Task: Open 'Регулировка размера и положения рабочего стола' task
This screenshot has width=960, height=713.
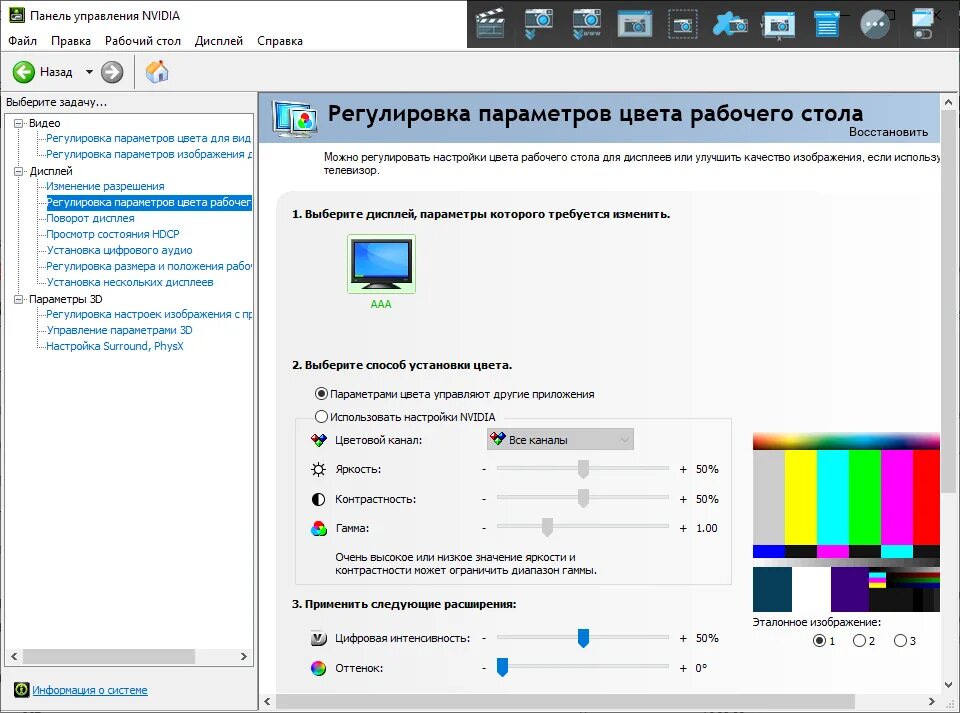Action: [149, 266]
